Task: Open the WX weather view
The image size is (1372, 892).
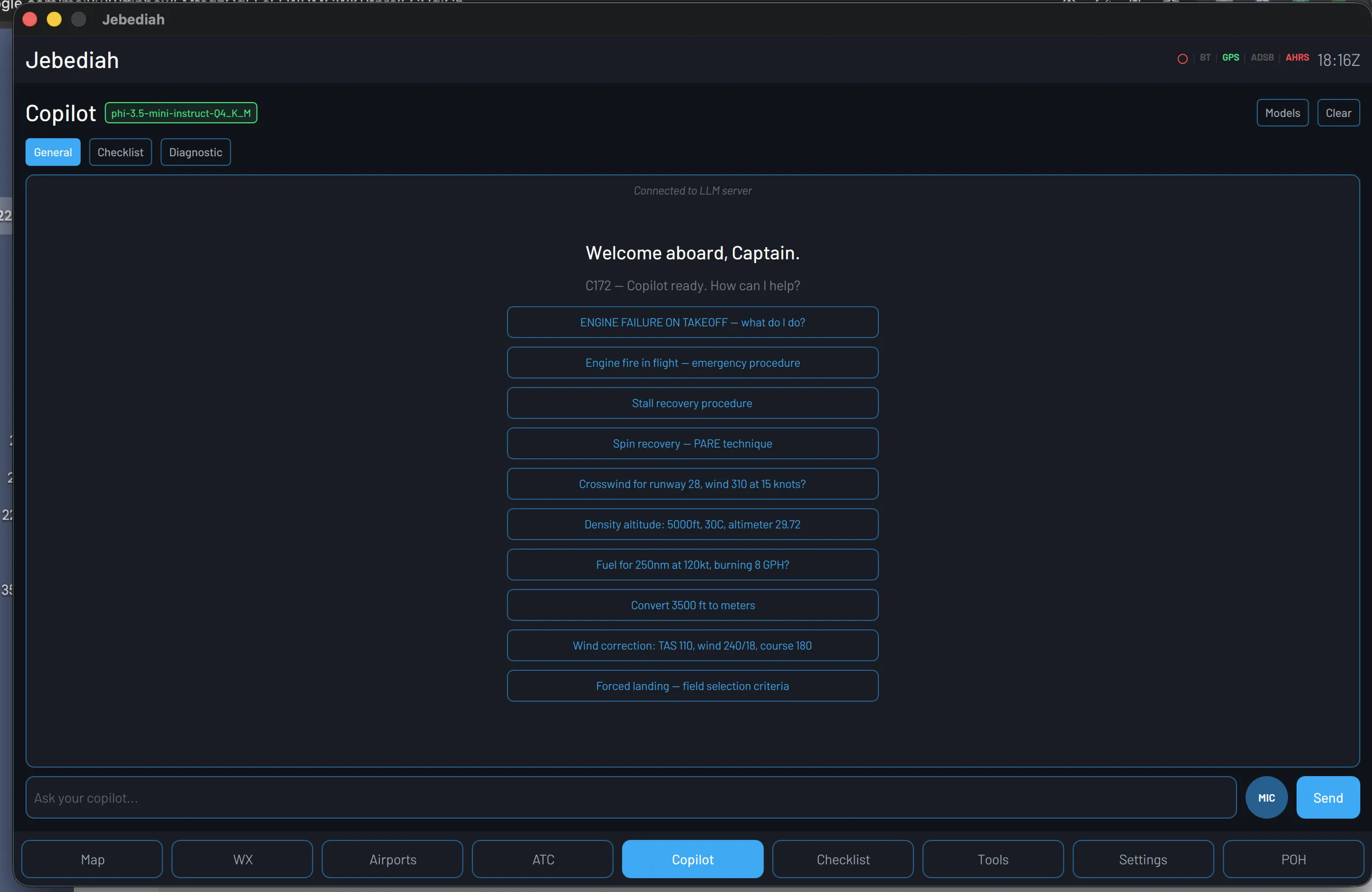Action: [242, 859]
